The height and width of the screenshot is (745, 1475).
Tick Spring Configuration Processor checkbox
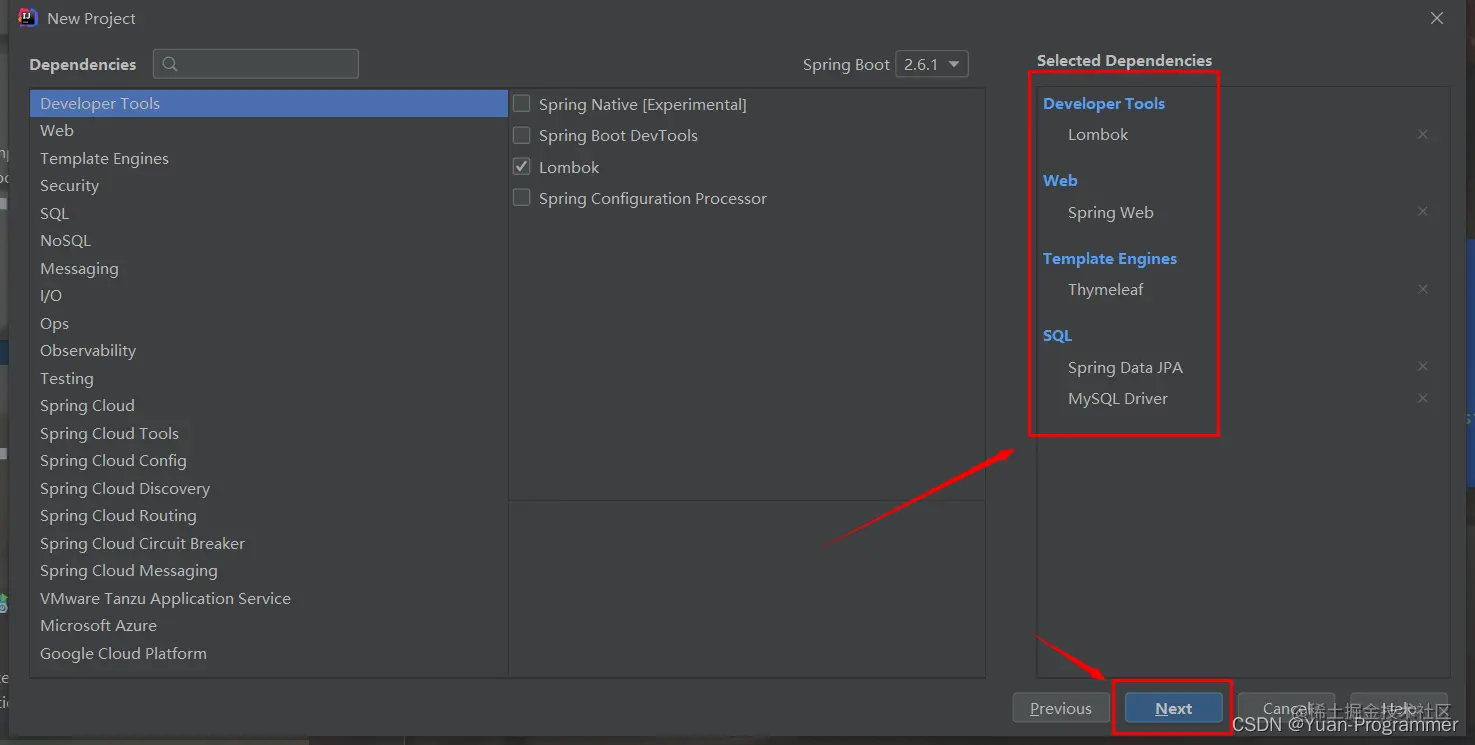click(x=522, y=198)
